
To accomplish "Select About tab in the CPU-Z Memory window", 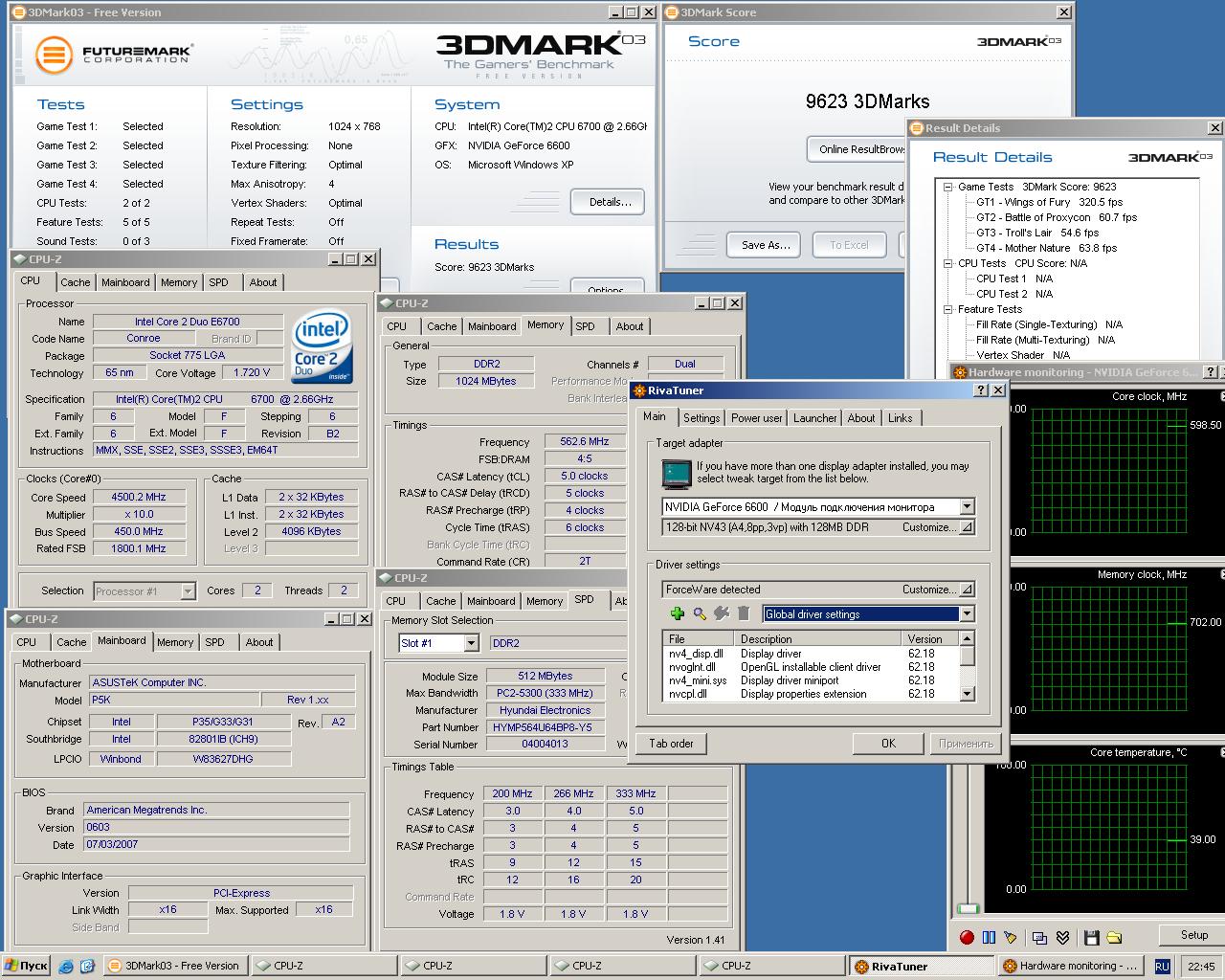I will [x=630, y=326].
